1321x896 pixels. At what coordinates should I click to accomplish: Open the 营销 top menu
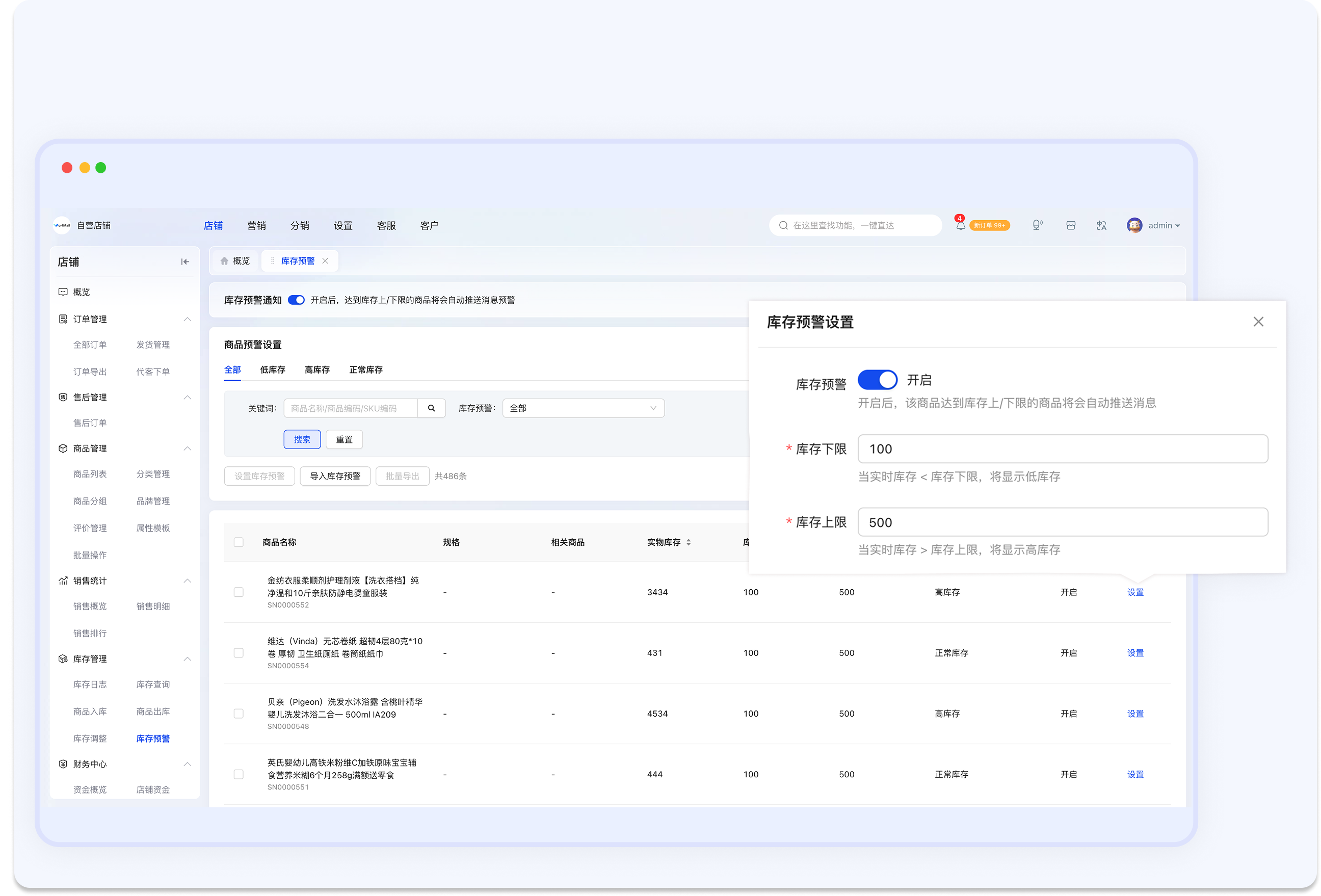[x=256, y=225]
